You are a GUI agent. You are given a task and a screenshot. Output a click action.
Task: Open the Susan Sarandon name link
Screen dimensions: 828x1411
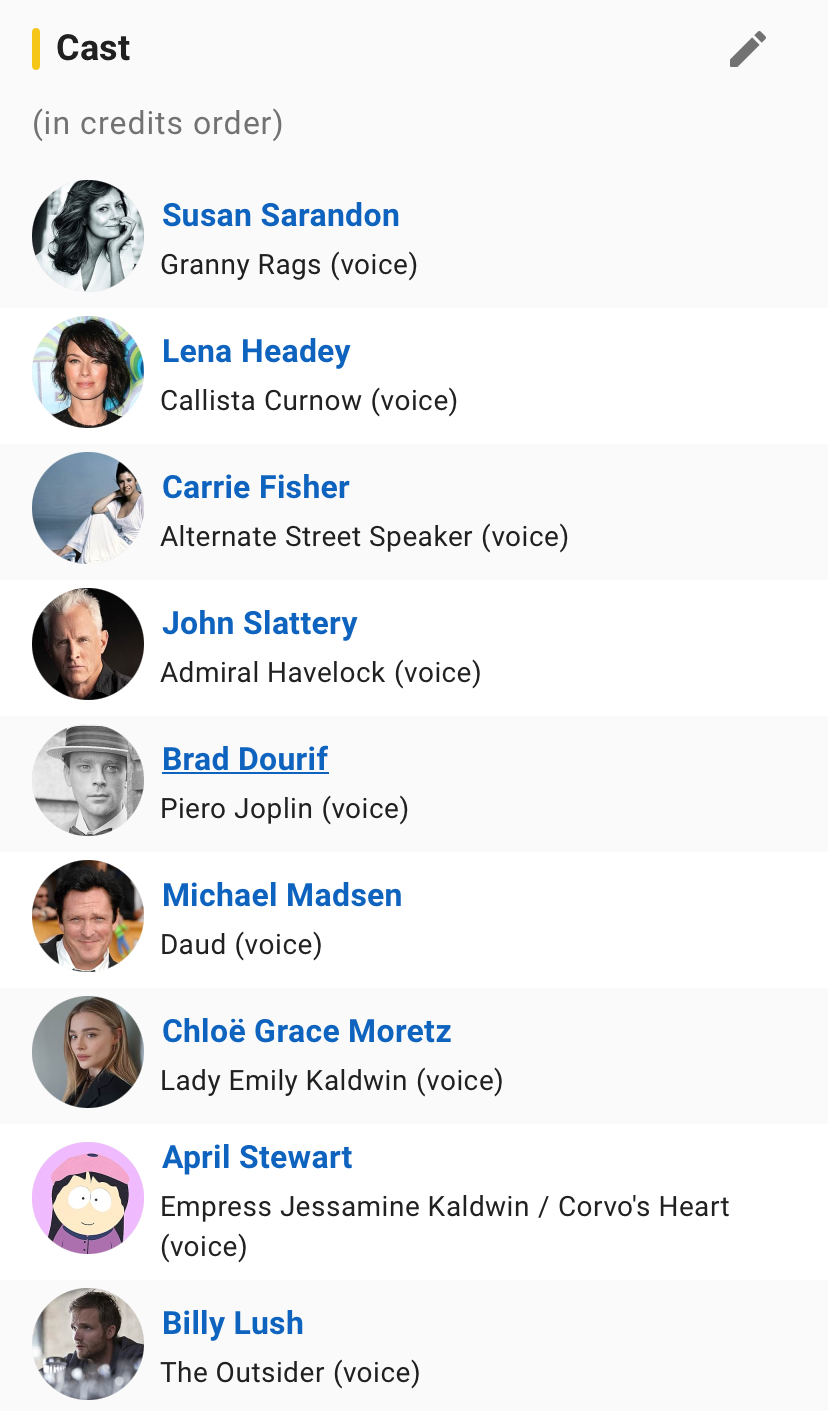click(x=281, y=215)
